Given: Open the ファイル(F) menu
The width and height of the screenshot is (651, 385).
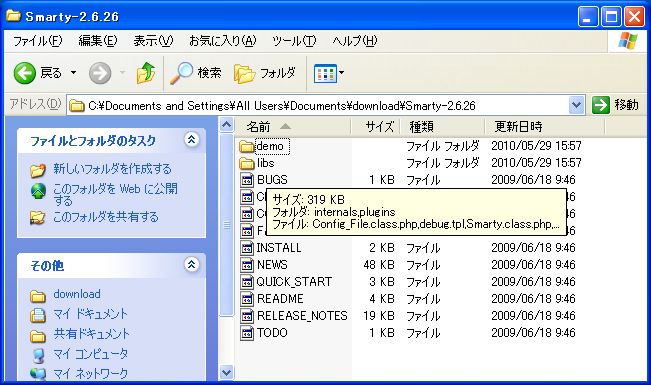Looking at the screenshot, I should coord(37,41).
